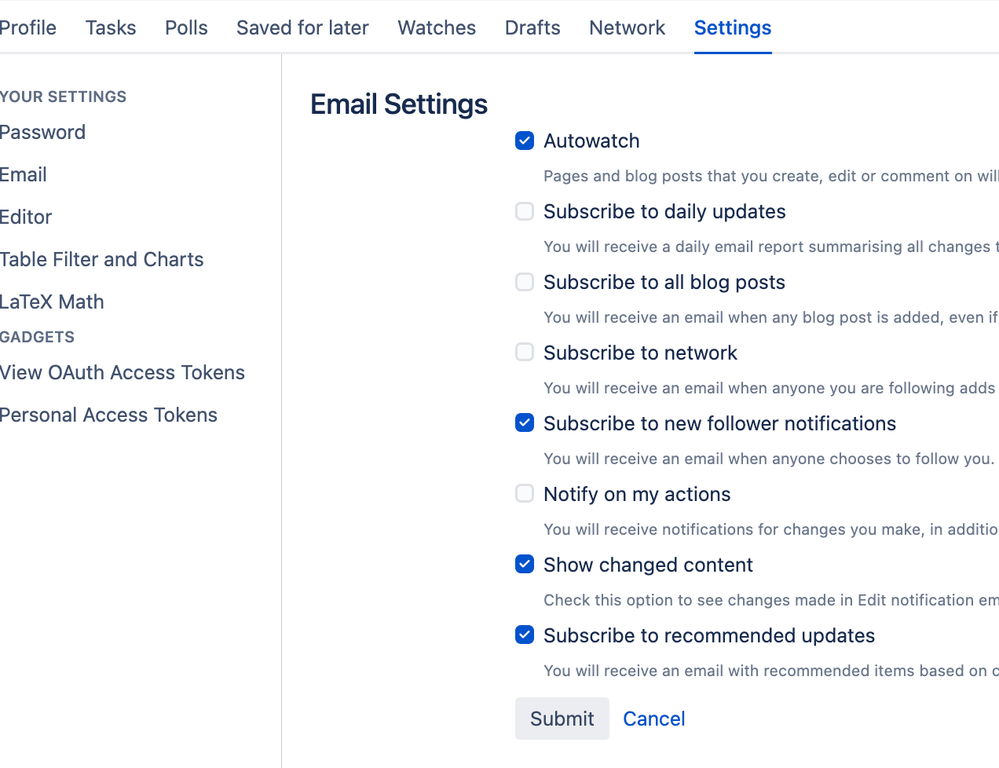
Task: Disable new follower notifications checkbox
Action: pos(524,424)
